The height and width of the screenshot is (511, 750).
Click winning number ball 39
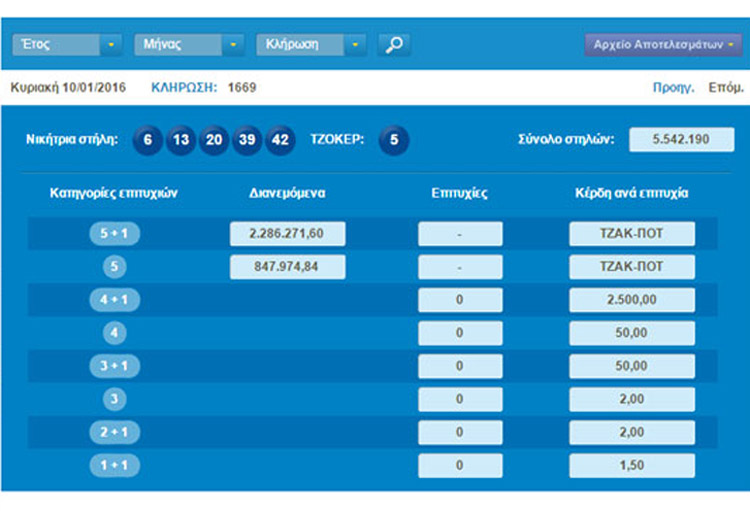click(x=247, y=140)
